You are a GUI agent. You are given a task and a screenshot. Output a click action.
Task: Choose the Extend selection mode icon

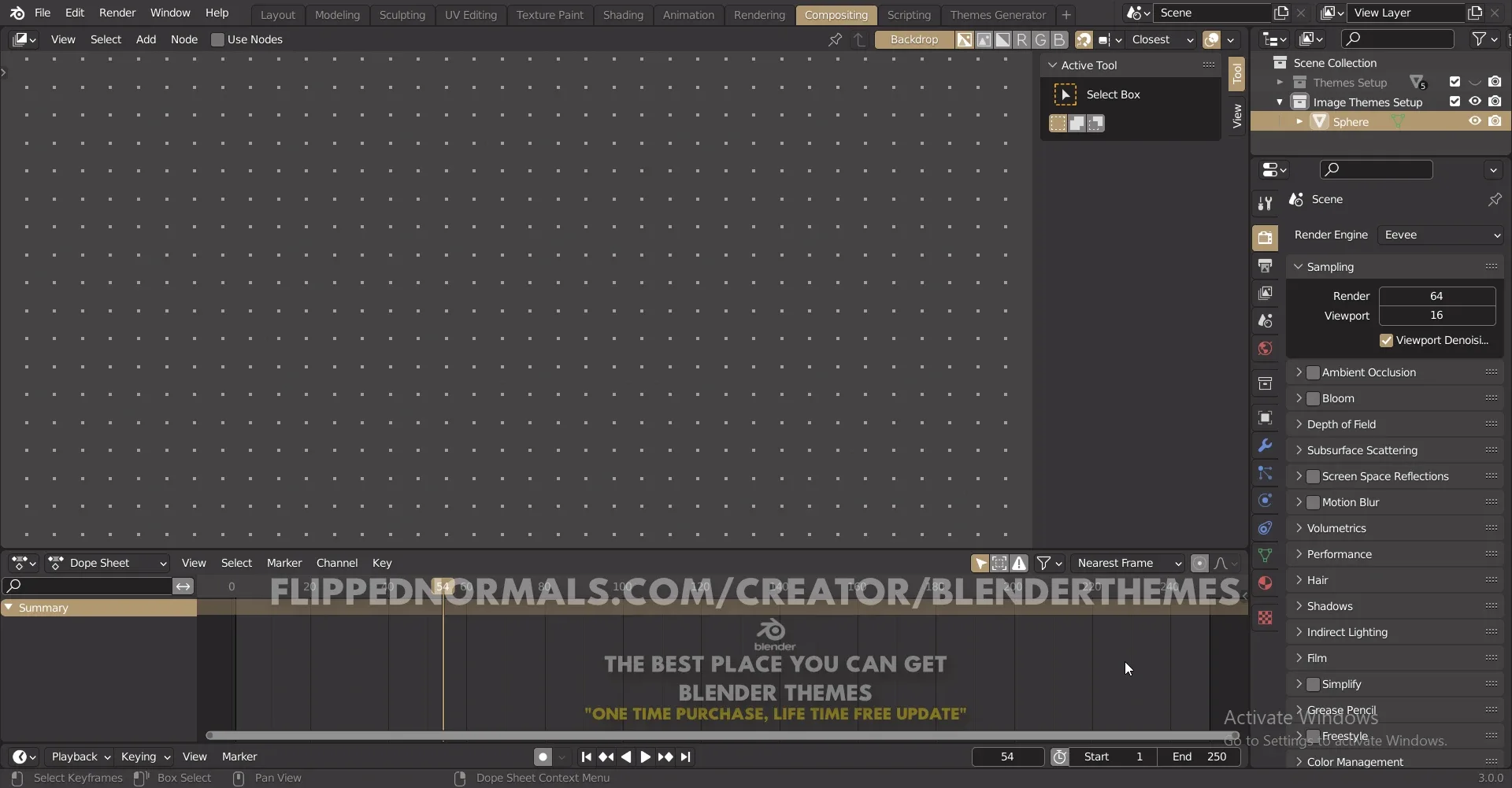[x=1077, y=123]
